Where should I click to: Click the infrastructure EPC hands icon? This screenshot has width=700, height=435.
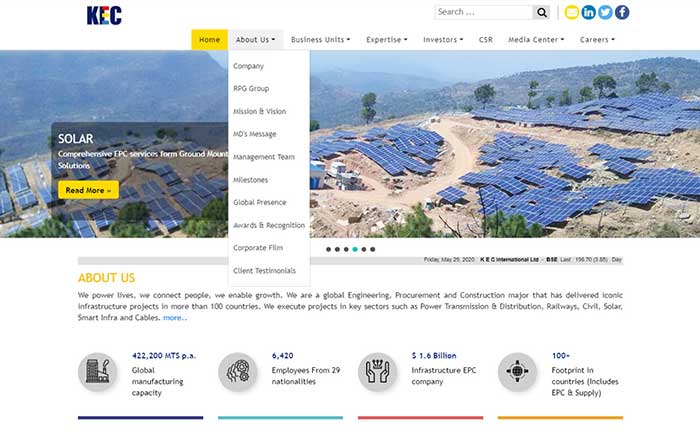point(378,372)
